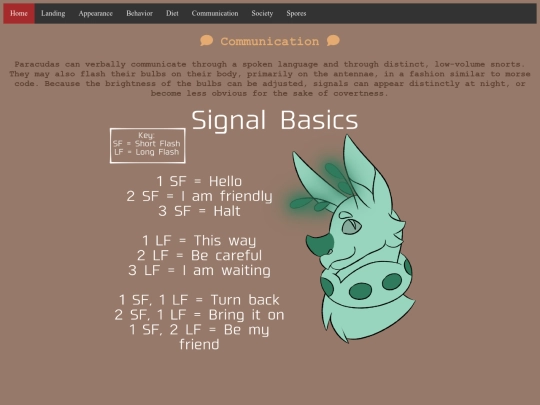This screenshot has width=540, height=405.
Task: Click the Signal Basics title
Action: point(274,120)
